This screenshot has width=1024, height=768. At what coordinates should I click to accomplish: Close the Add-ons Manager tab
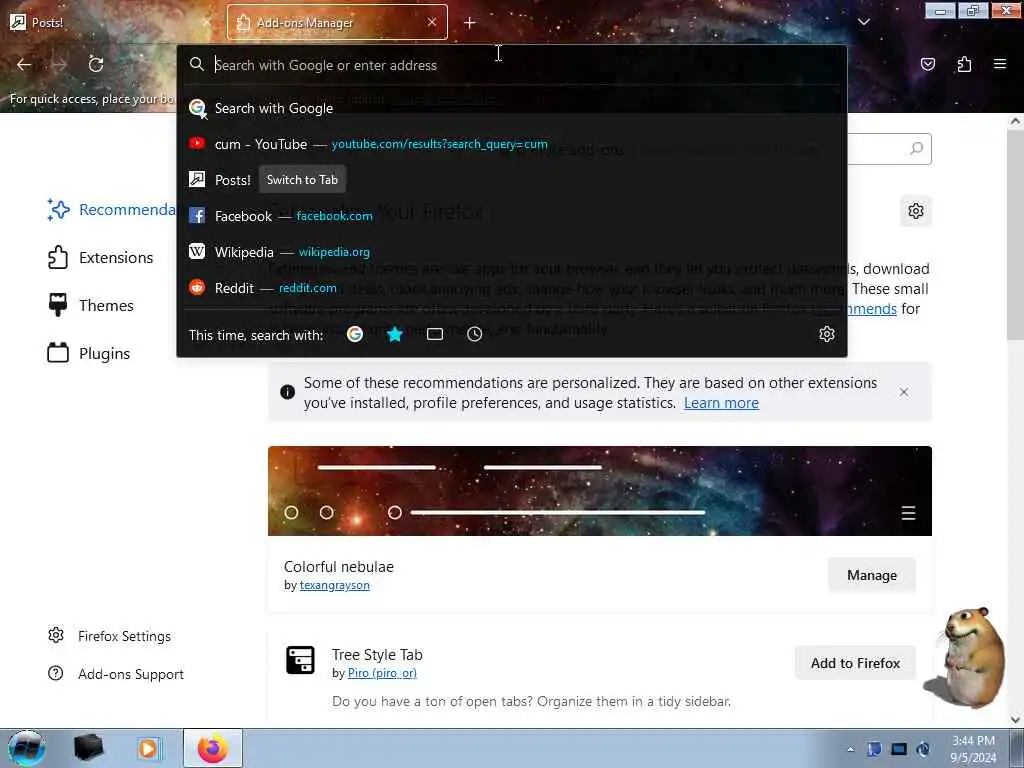pos(432,22)
